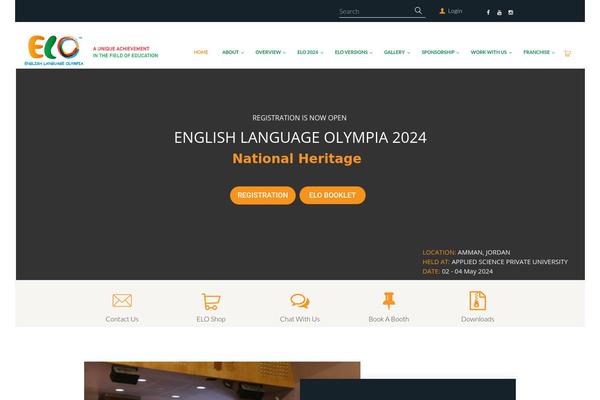Open the Chat With Us link label
The image size is (600, 400).
[x=300, y=319]
